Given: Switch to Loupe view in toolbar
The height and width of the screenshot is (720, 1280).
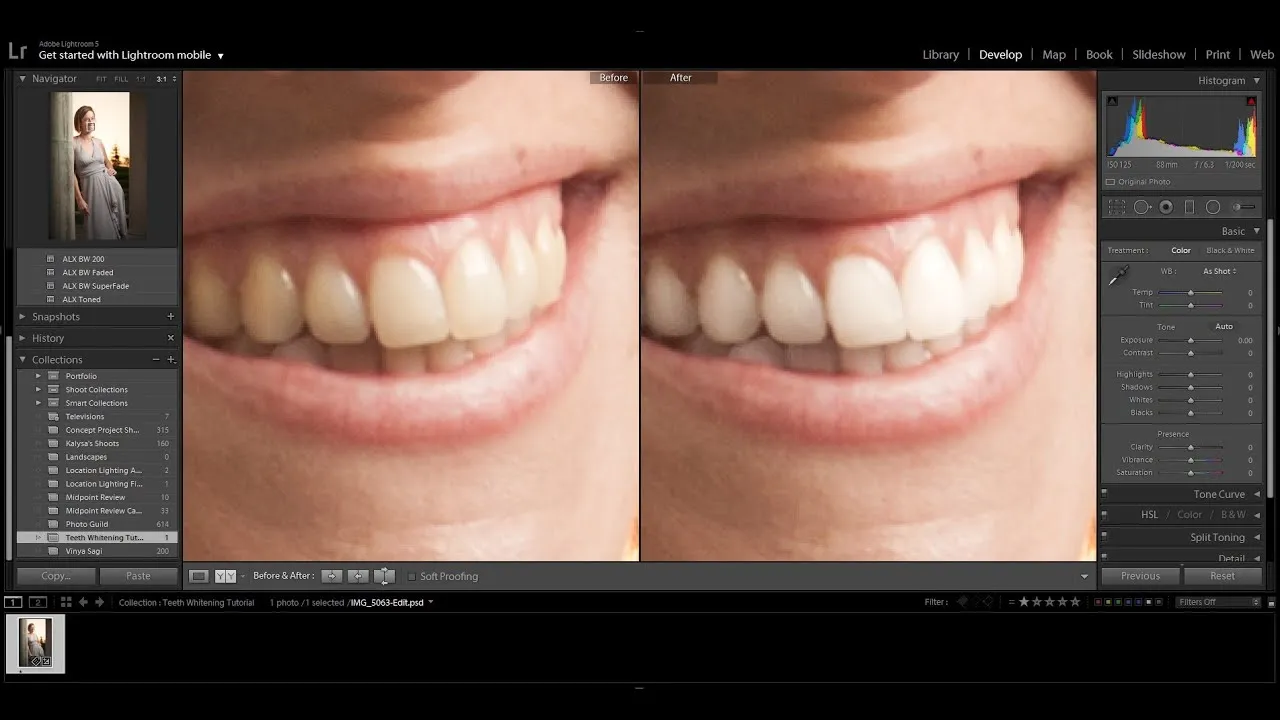Looking at the screenshot, I should point(199,576).
